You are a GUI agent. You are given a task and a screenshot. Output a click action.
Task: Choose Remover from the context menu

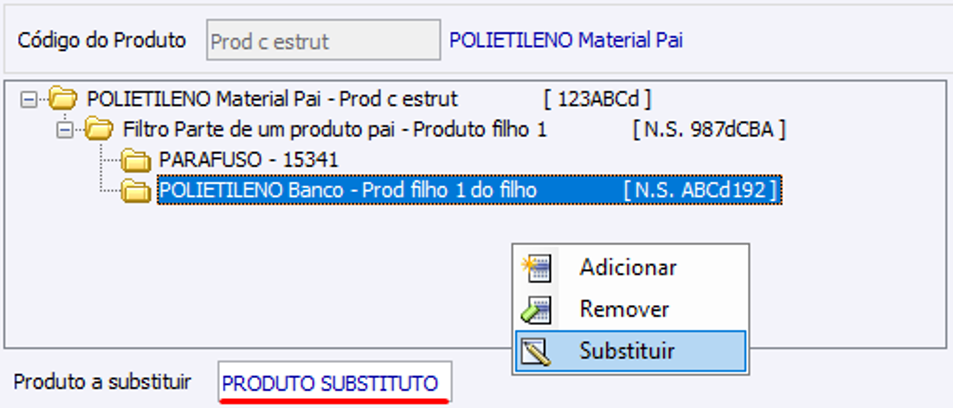click(624, 310)
